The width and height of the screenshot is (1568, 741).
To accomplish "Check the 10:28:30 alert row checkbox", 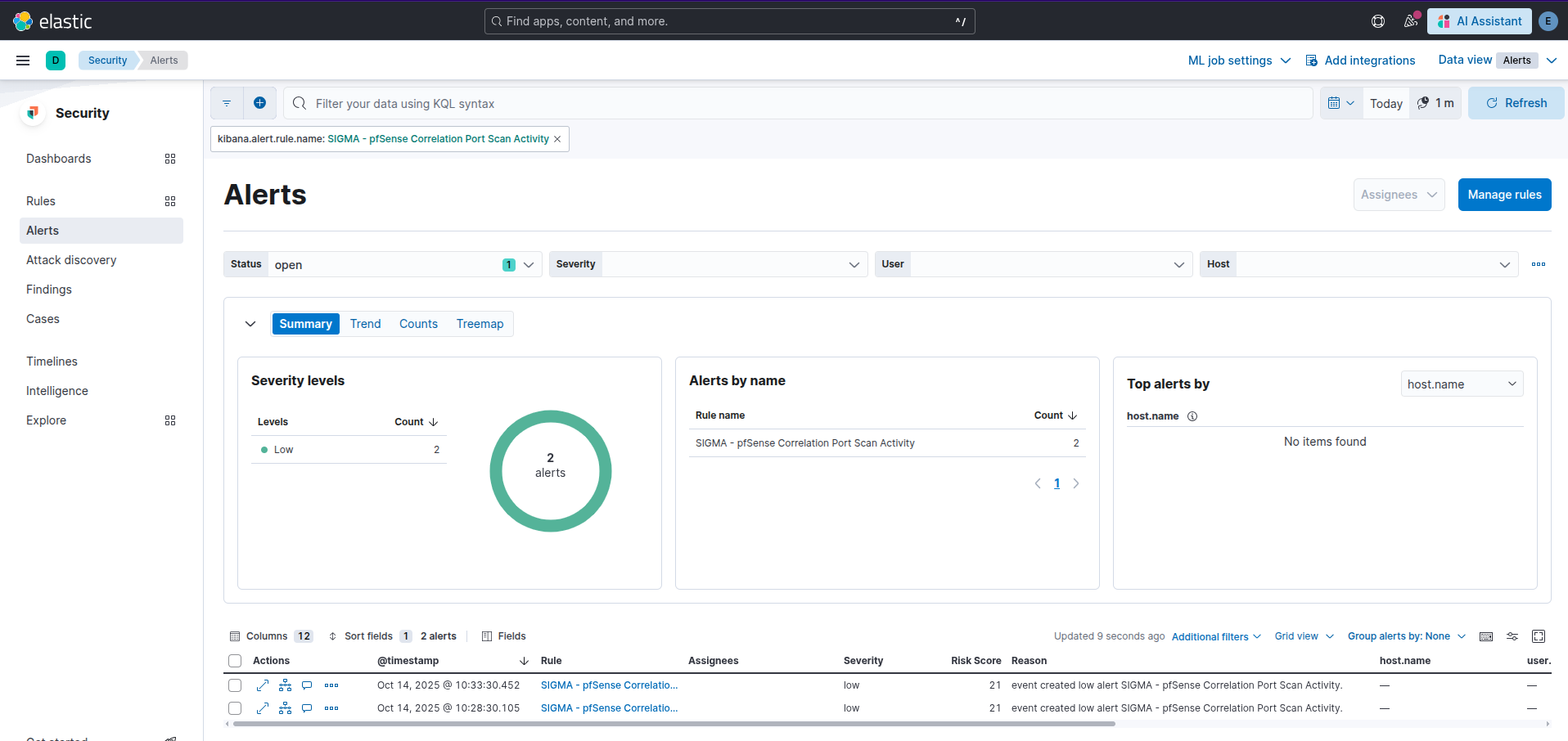I will pyautogui.click(x=235, y=708).
